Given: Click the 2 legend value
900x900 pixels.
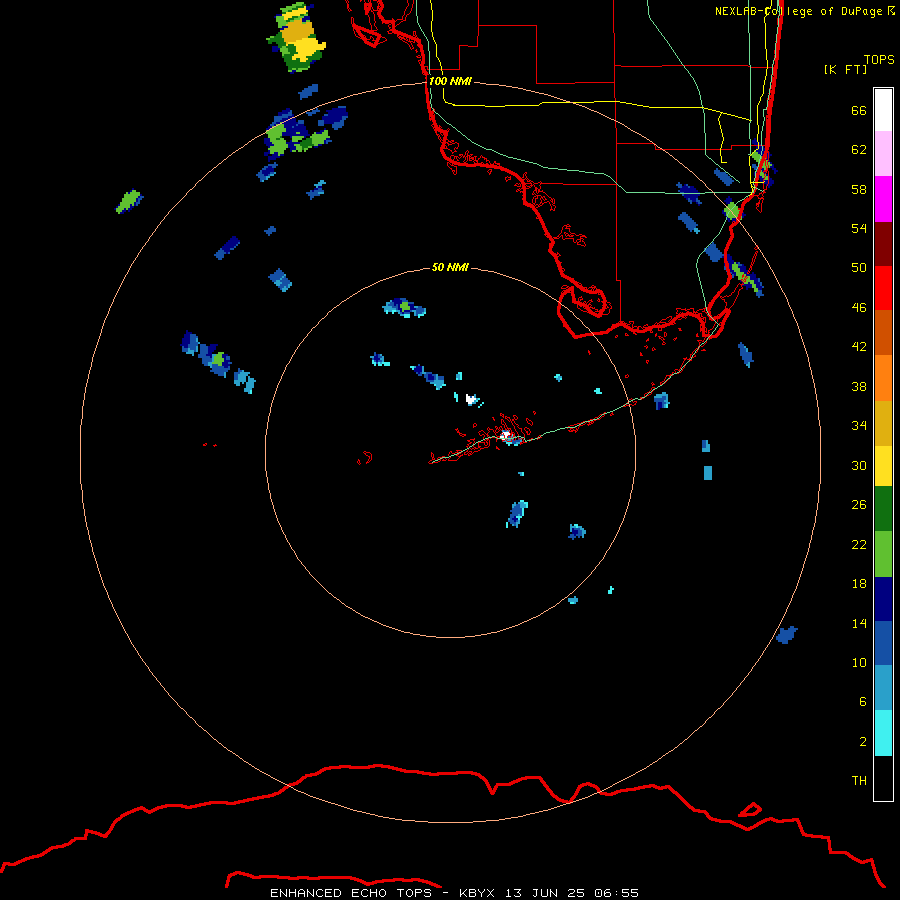Looking at the screenshot, I should (x=863, y=742).
